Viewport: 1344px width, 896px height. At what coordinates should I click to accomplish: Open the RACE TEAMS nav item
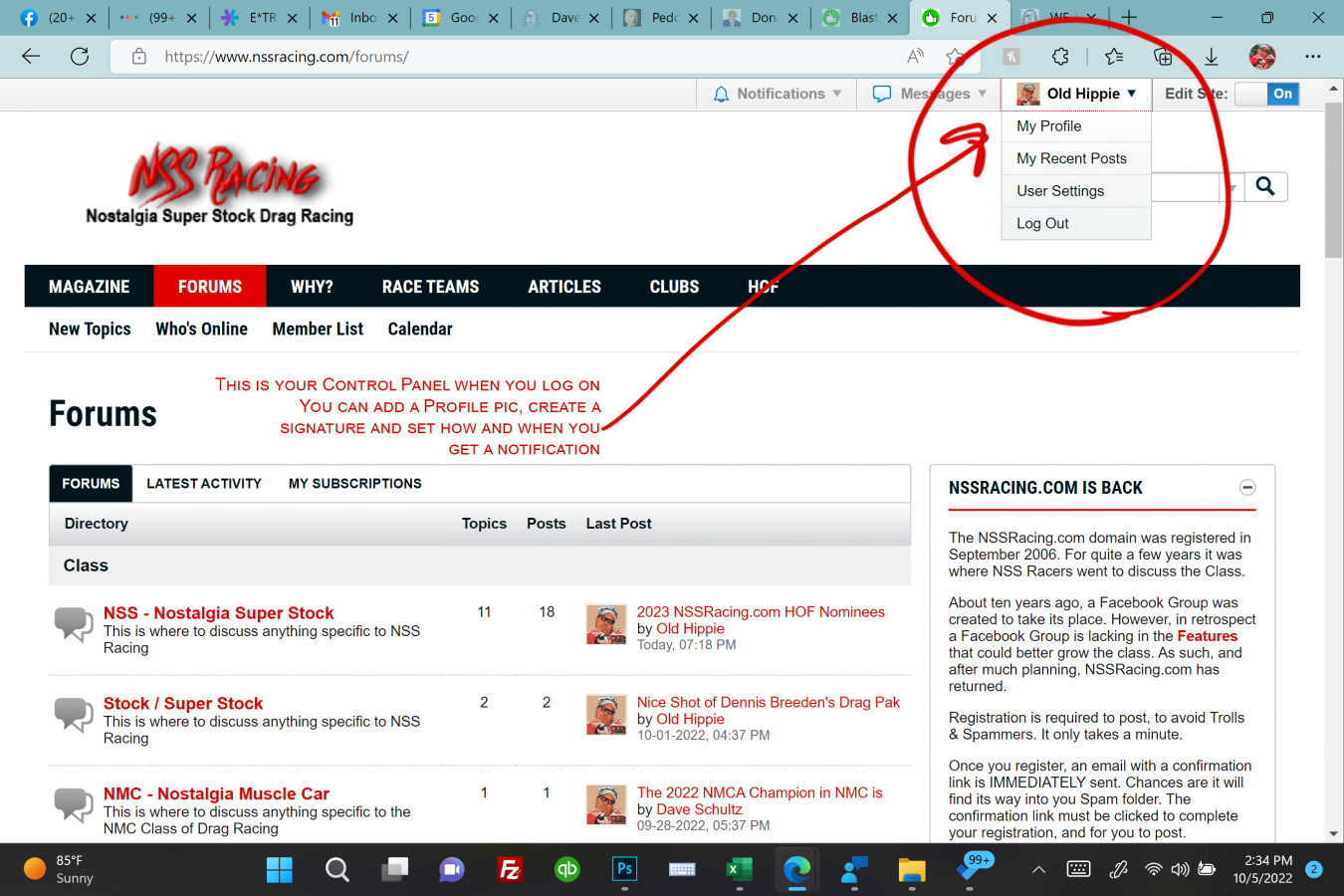(x=431, y=287)
